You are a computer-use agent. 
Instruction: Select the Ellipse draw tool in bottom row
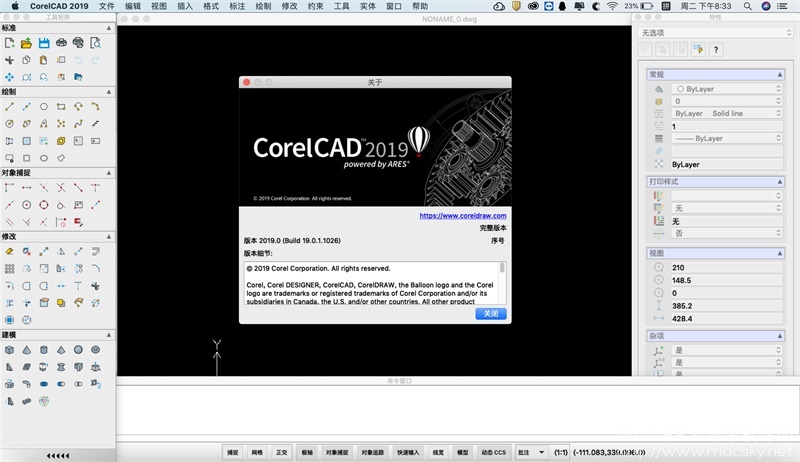tap(44, 158)
